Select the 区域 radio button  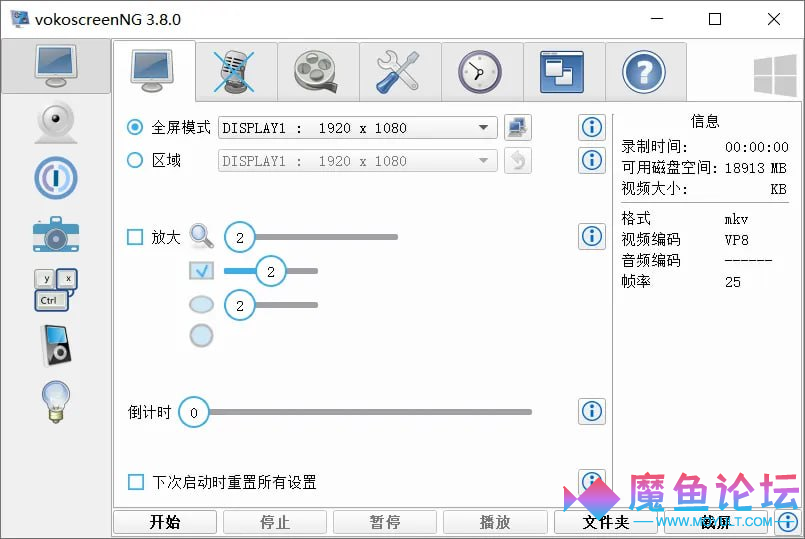click(x=135, y=160)
